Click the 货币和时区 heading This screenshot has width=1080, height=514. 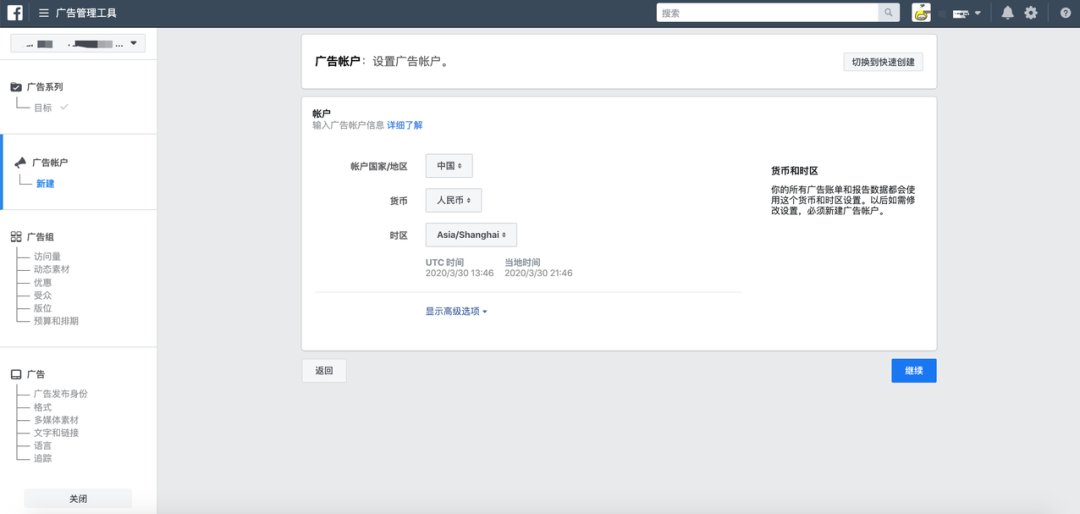coord(794,170)
